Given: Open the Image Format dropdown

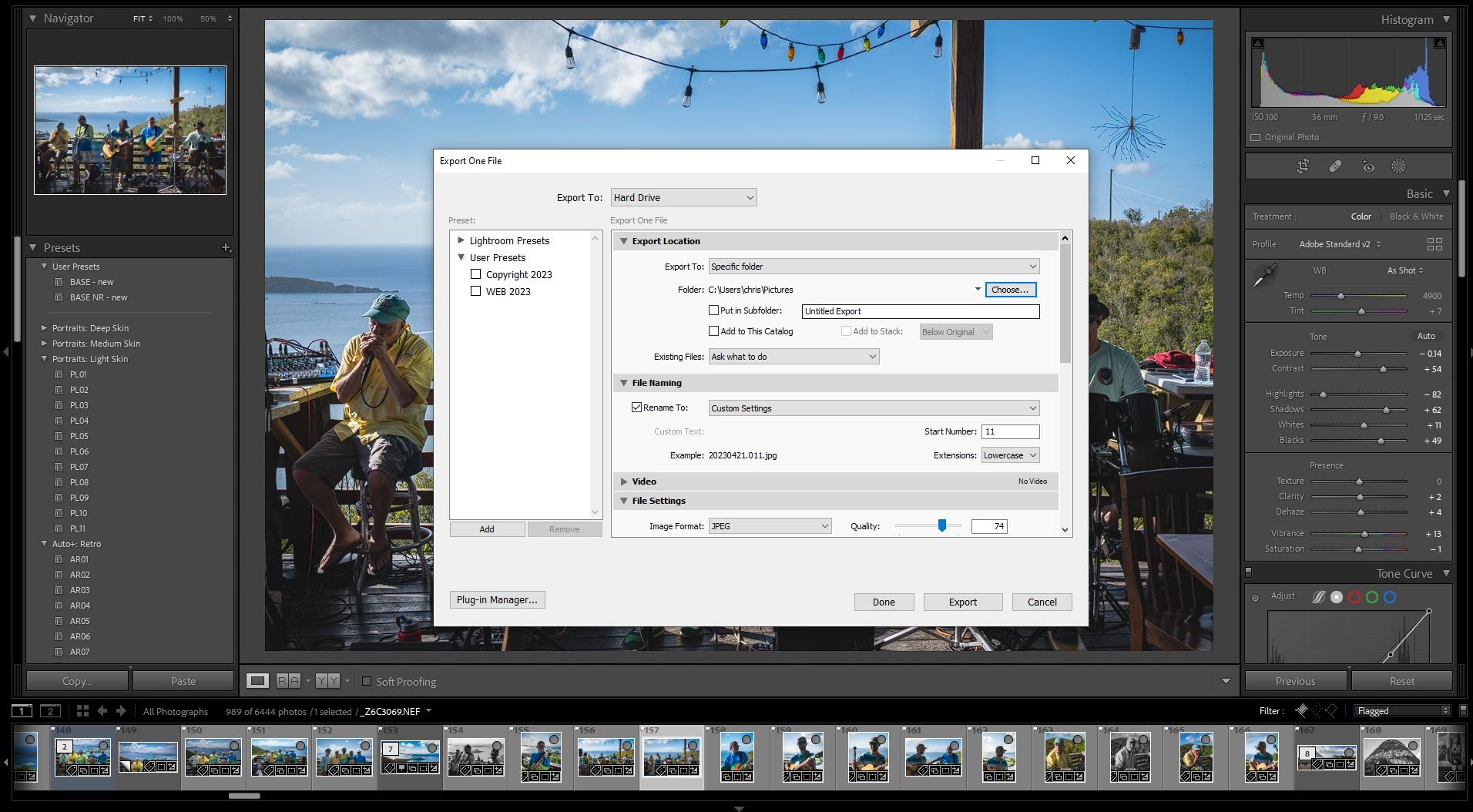Looking at the screenshot, I should 769,525.
